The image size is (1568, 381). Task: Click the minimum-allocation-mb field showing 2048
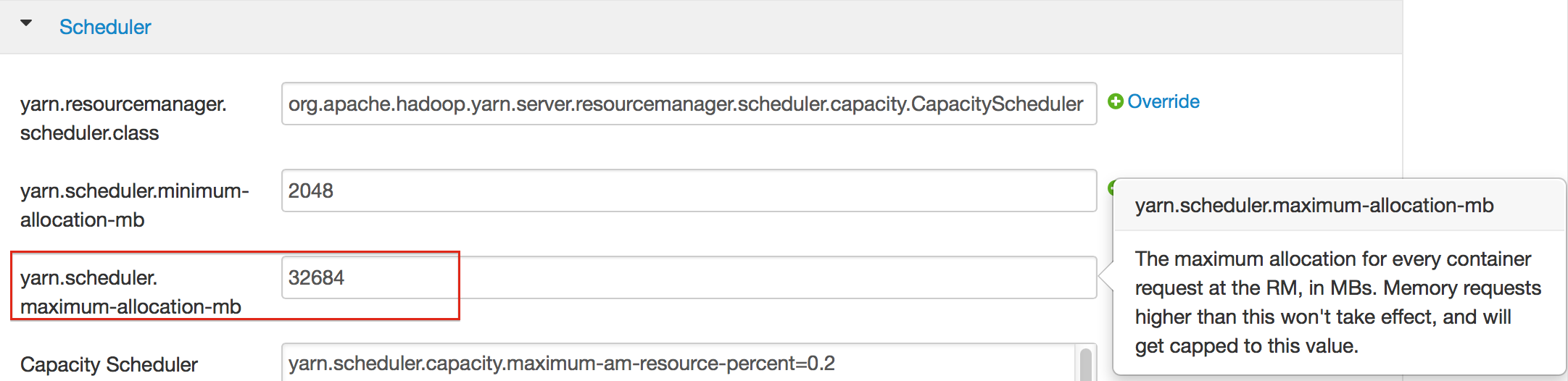tap(689, 190)
